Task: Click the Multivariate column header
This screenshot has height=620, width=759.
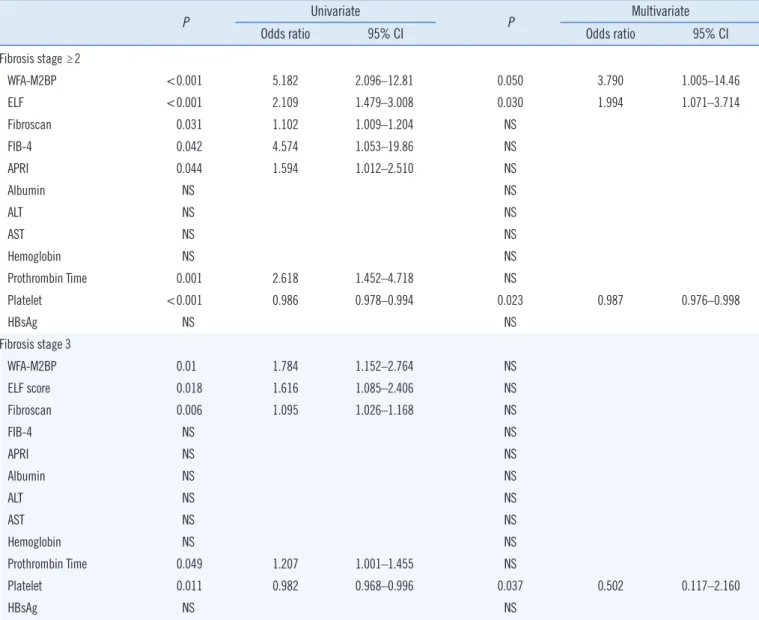Action: click(x=660, y=11)
